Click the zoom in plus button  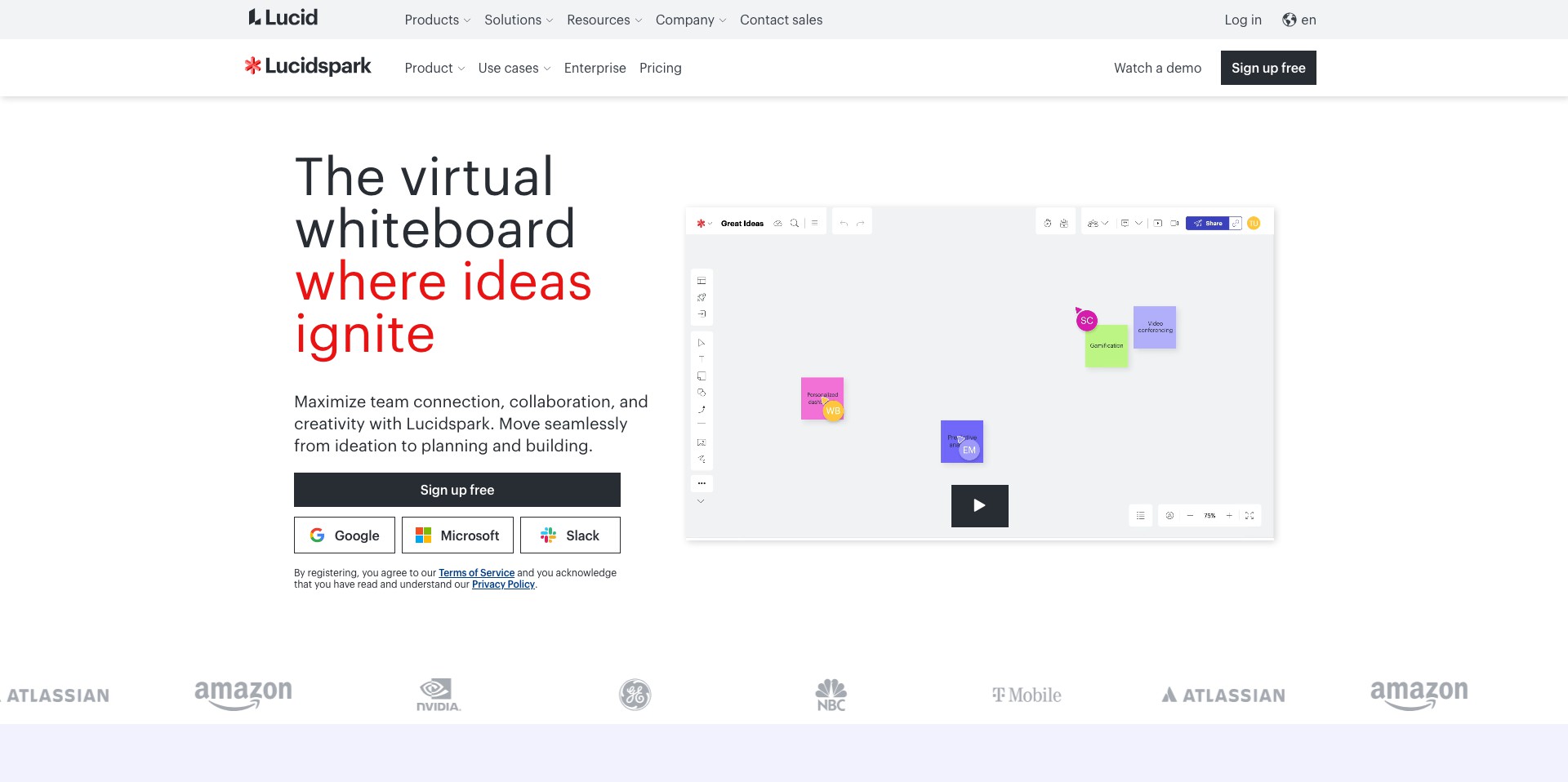pyautogui.click(x=1229, y=515)
